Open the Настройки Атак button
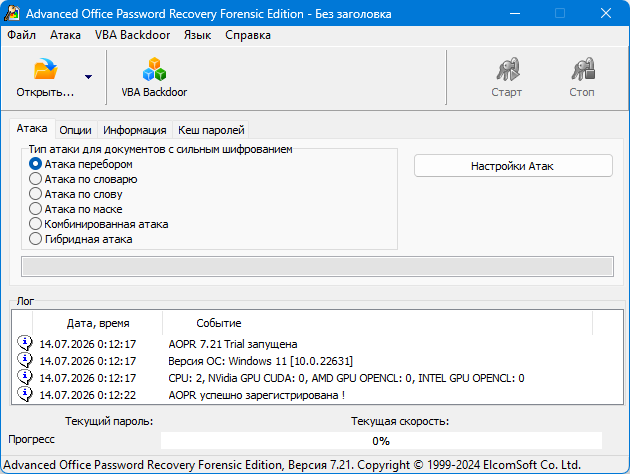The width and height of the screenshot is (630, 474). coord(513,166)
